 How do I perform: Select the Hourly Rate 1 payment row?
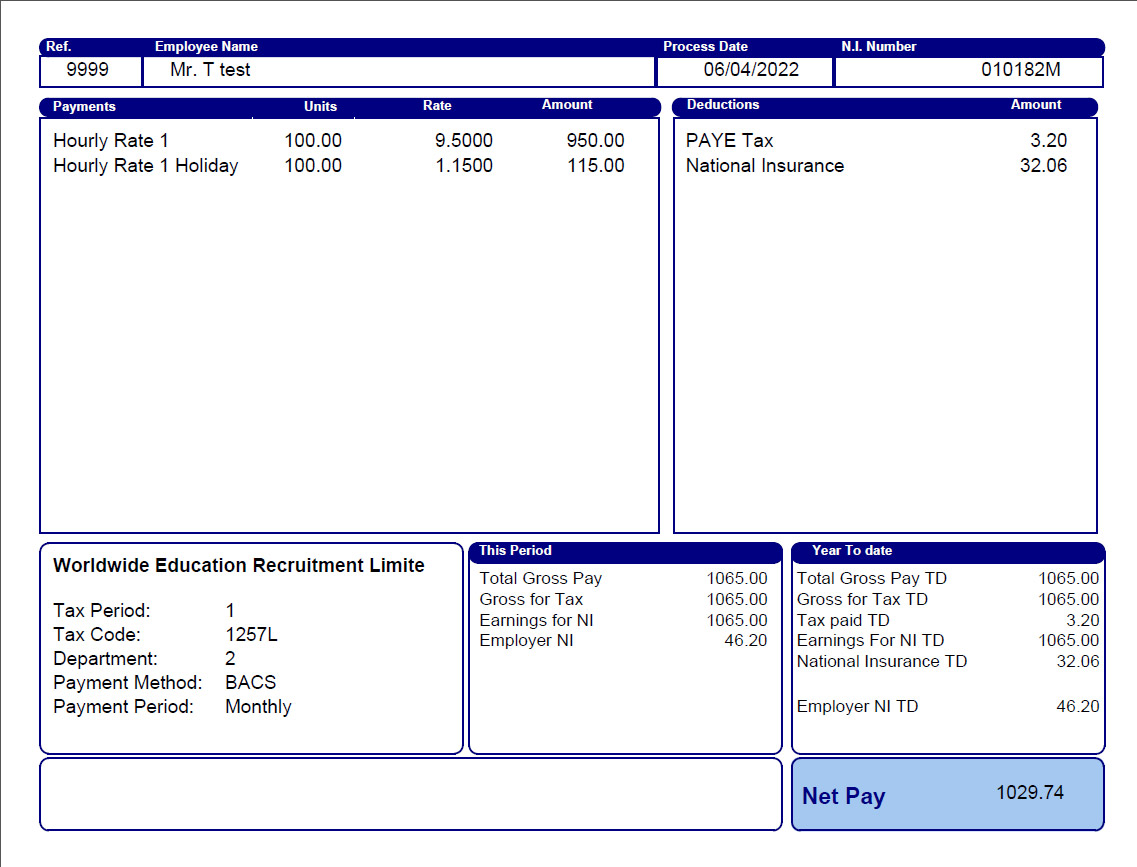click(x=110, y=141)
